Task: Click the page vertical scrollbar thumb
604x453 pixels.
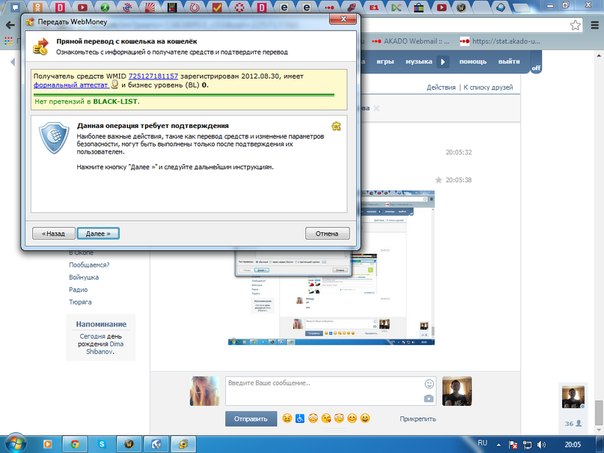Action: click(599, 411)
